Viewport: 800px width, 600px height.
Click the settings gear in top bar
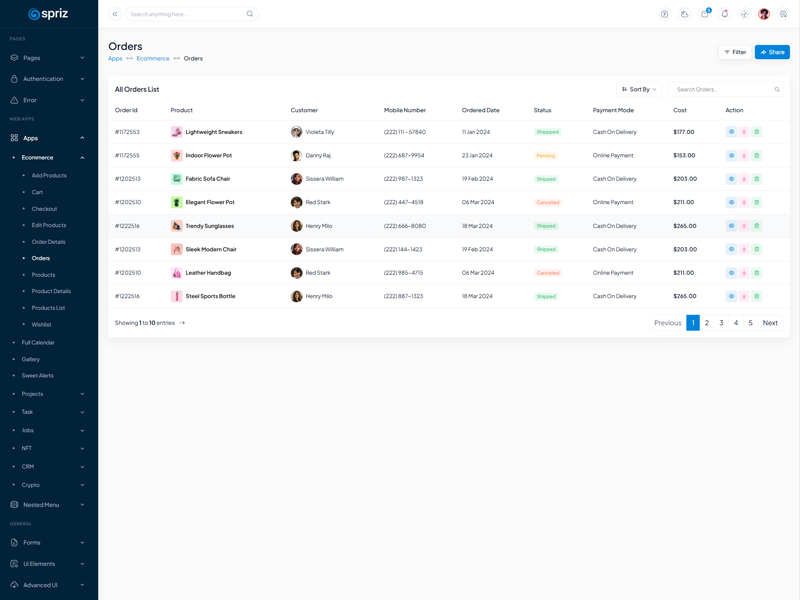coord(783,14)
